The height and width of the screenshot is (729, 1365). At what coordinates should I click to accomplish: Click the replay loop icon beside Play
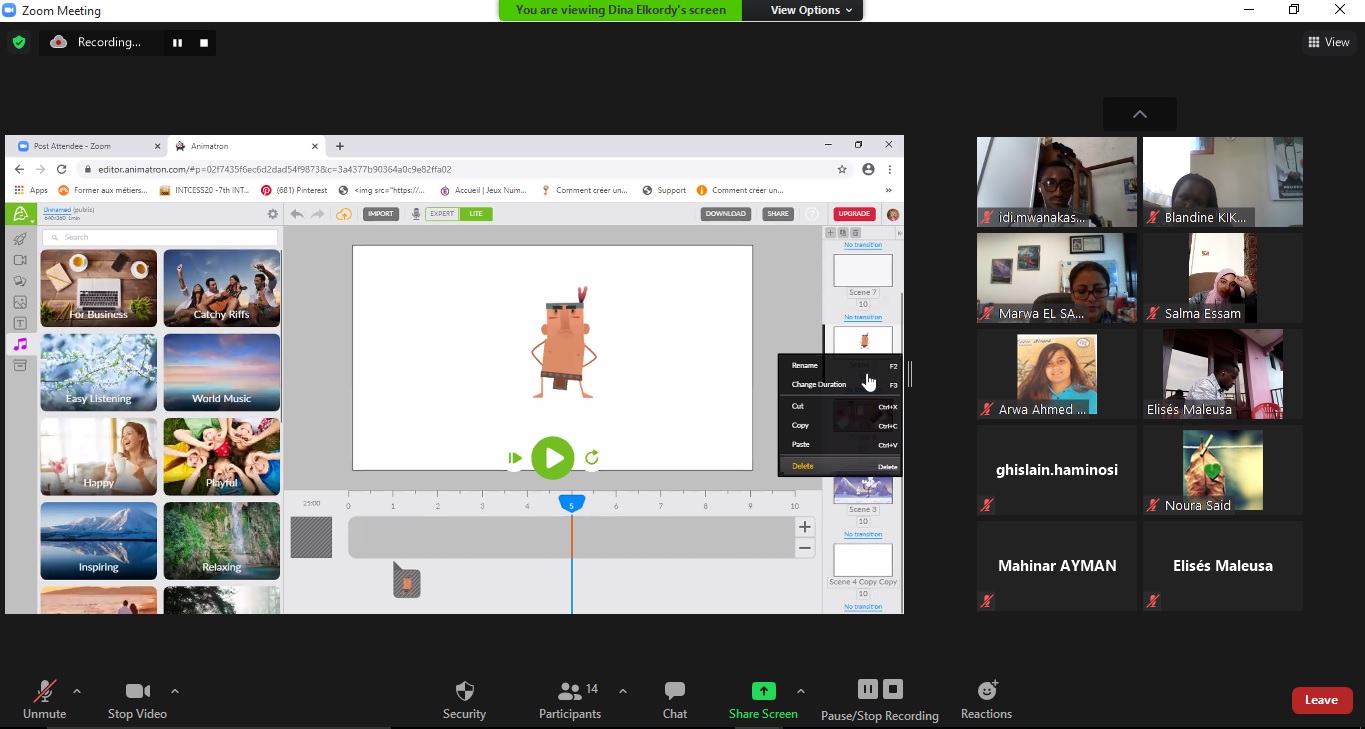coord(592,458)
